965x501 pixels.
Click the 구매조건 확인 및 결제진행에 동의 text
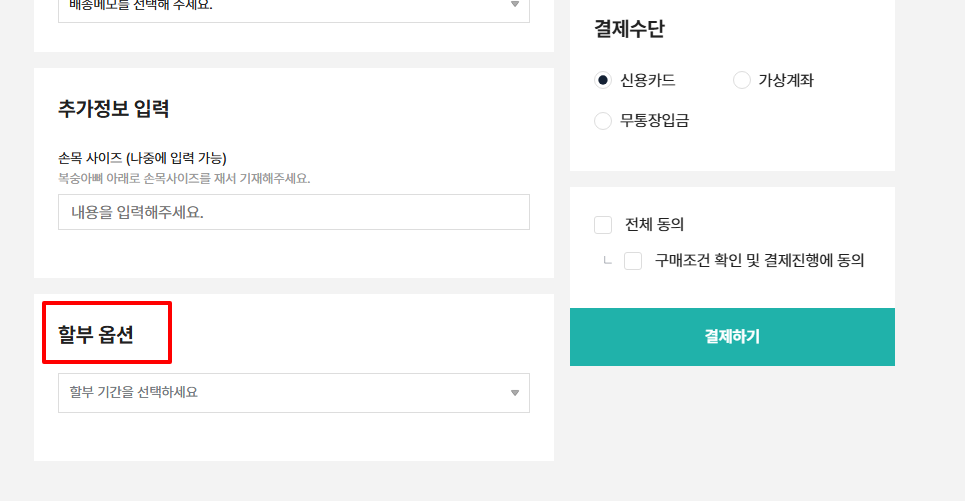(x=759, y=261)
